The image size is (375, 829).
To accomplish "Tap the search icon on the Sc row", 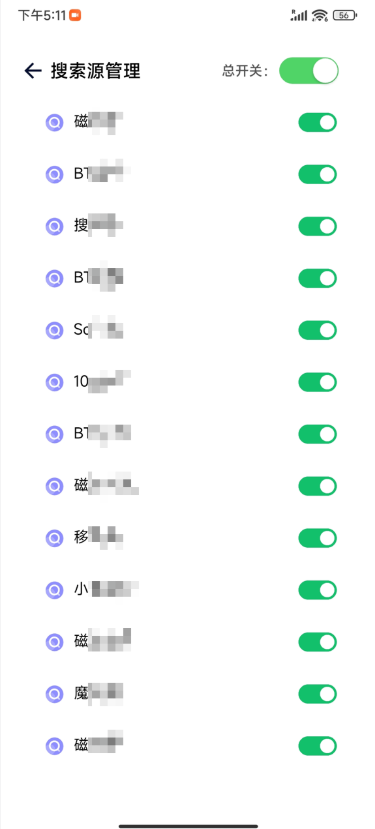I will [54, 330].
